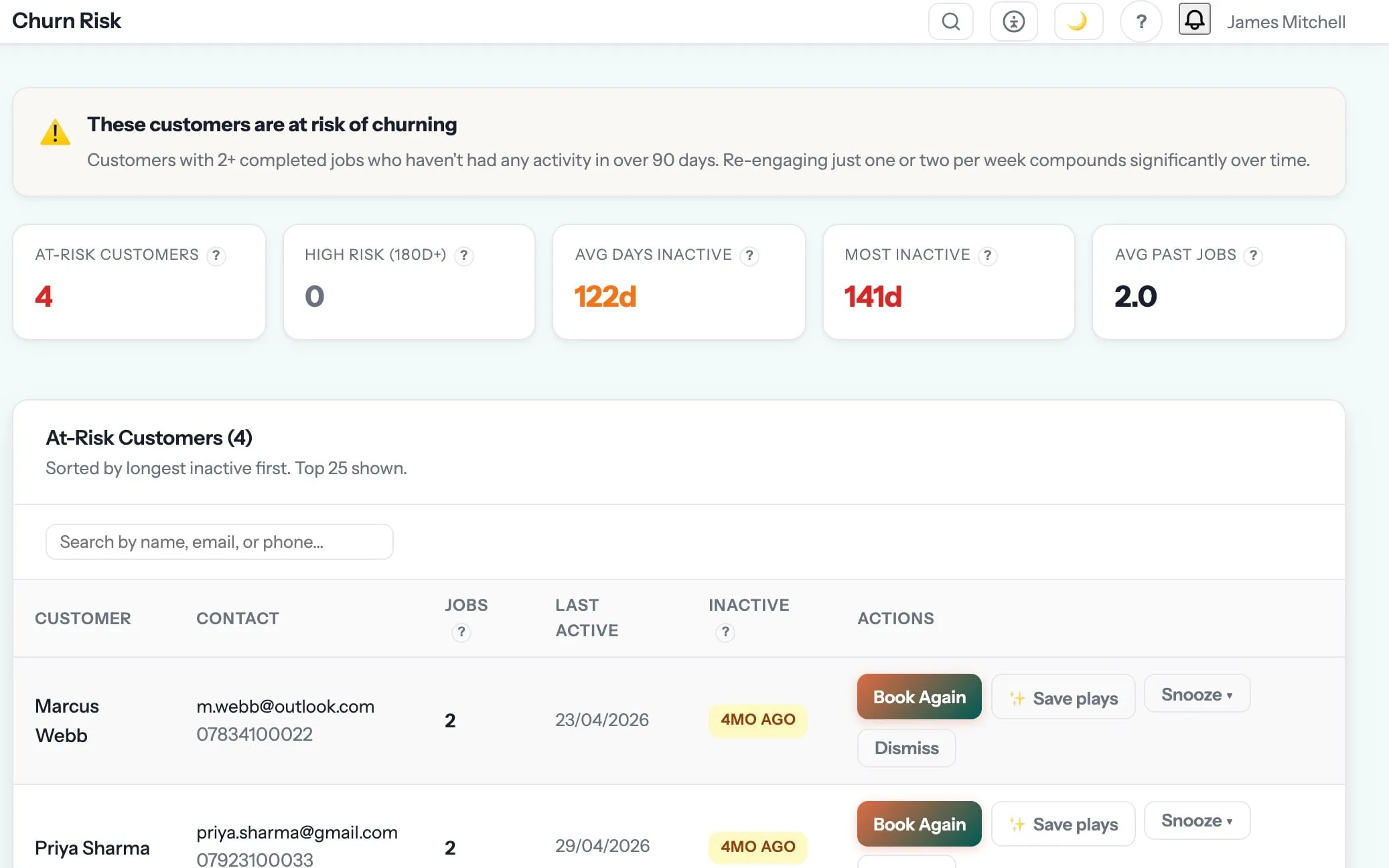
Task: Open the notifications bell
Action: click(x=1194, y=19)
